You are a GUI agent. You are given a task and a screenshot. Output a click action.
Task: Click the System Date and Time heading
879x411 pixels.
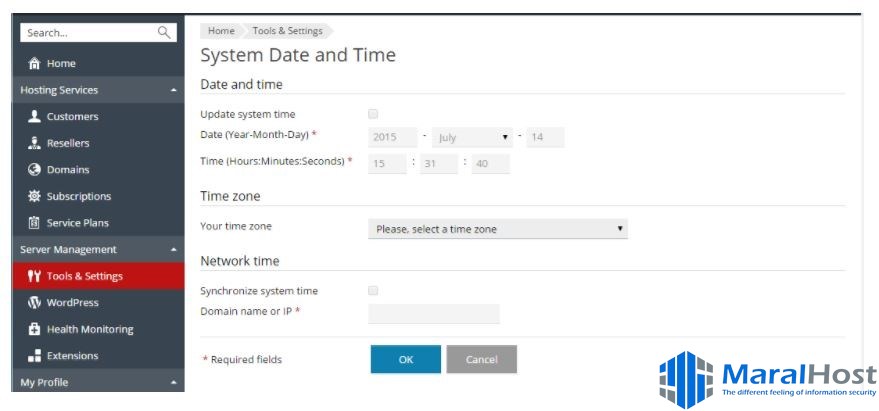(298, 55)
